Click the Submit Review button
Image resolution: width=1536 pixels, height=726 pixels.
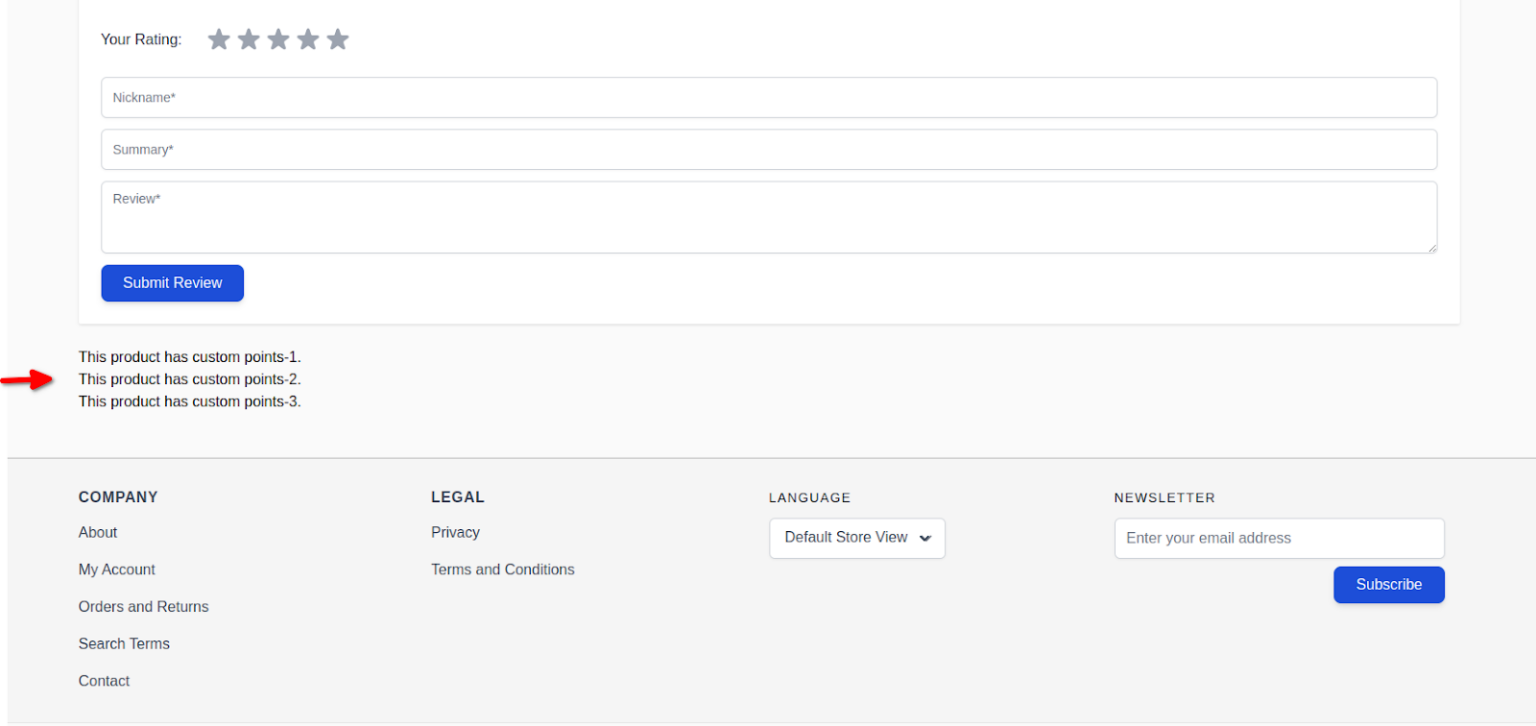[172, 283]
